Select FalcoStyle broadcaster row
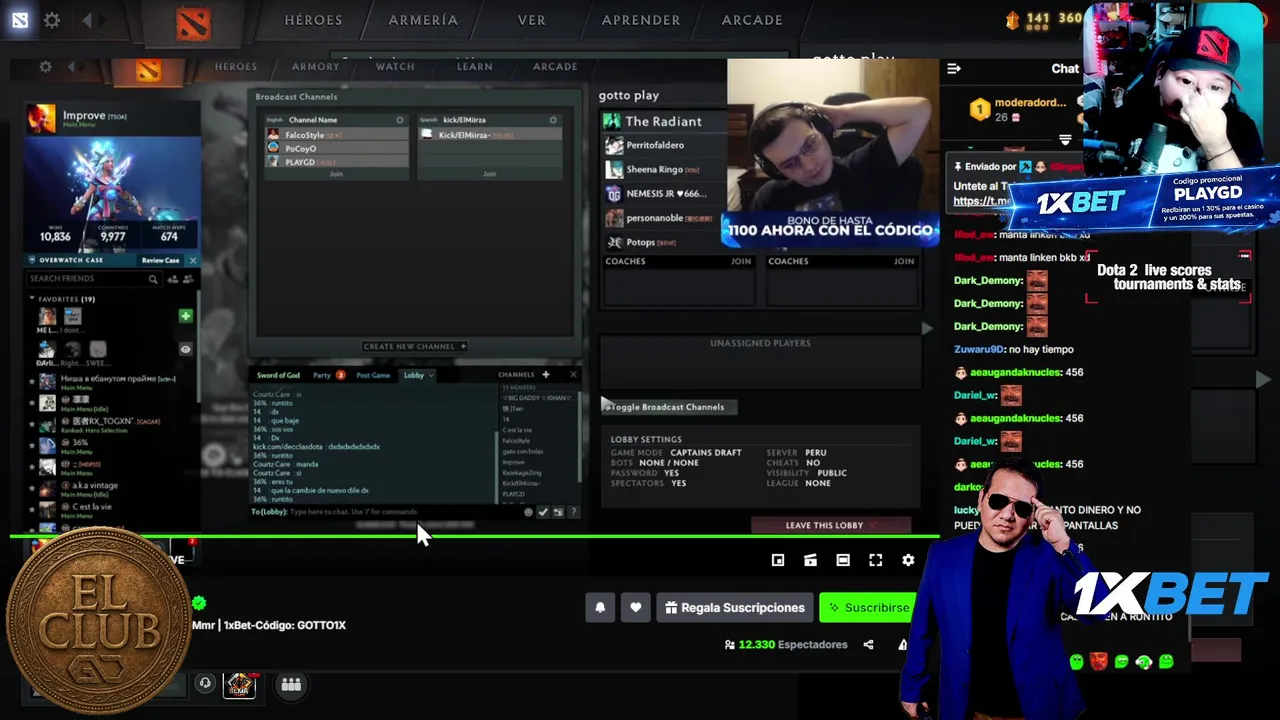 click(337, 135)
